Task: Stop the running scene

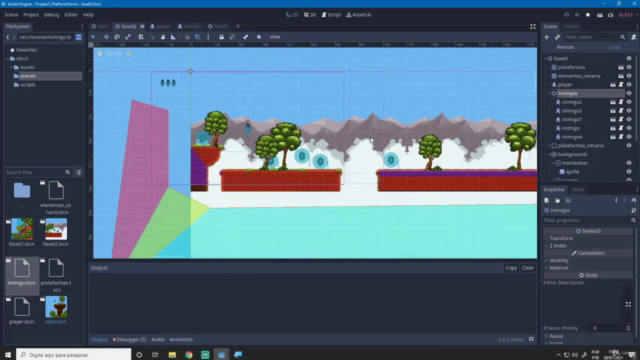Action: click(x=588, y=15)
